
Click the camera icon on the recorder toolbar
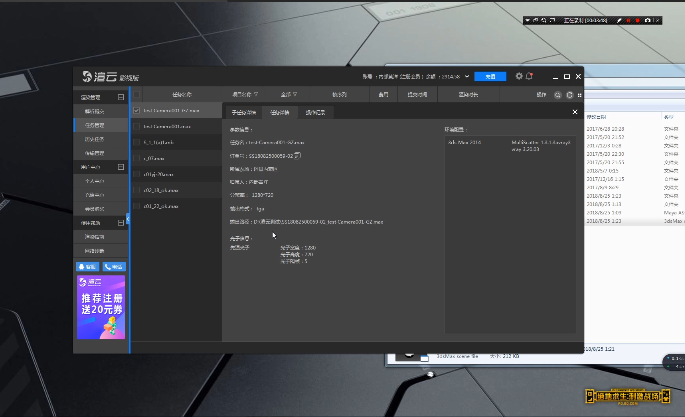pos(647,21)
